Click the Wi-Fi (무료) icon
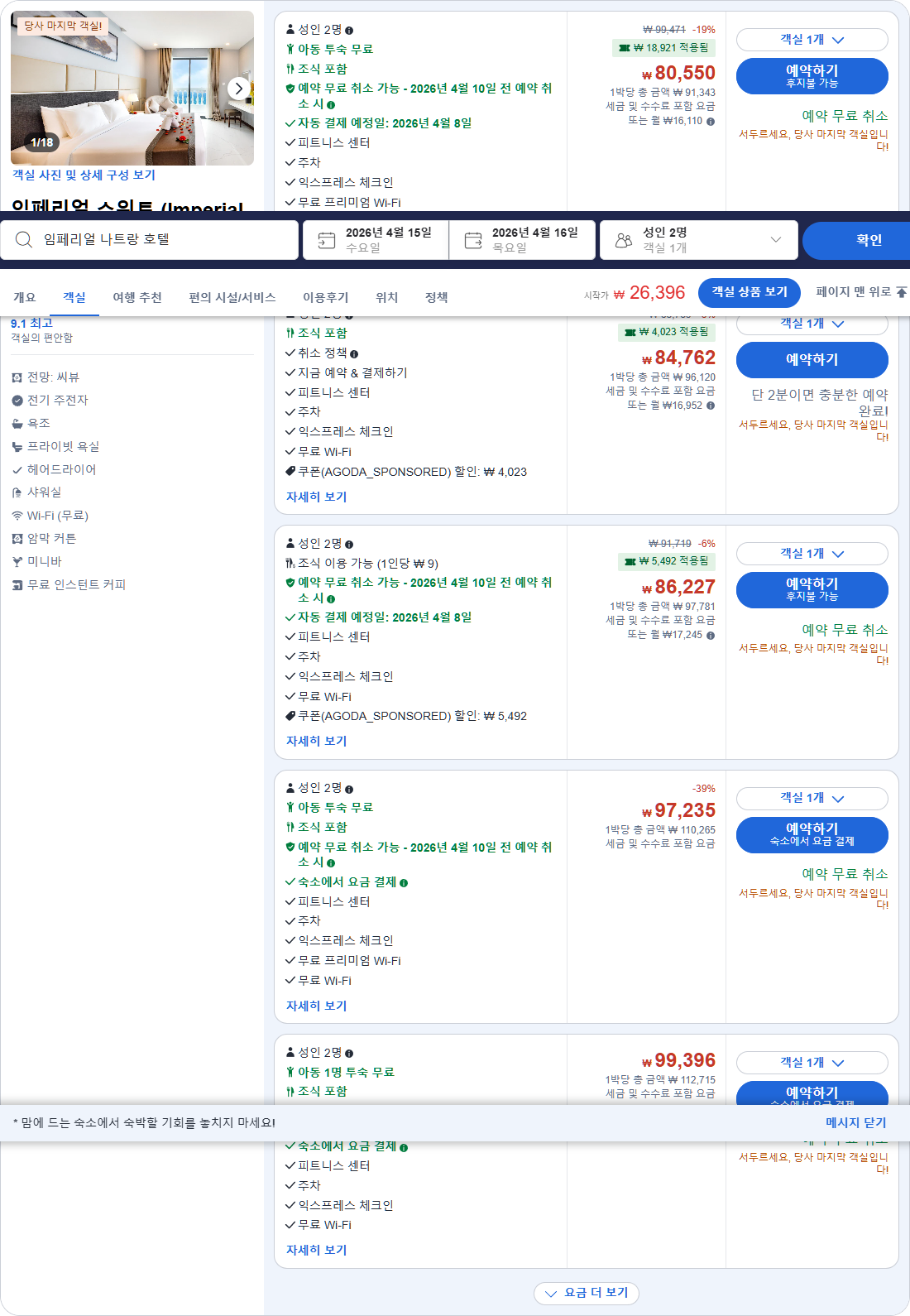This screenshot has height=1316, width=910. click(17, 516)
